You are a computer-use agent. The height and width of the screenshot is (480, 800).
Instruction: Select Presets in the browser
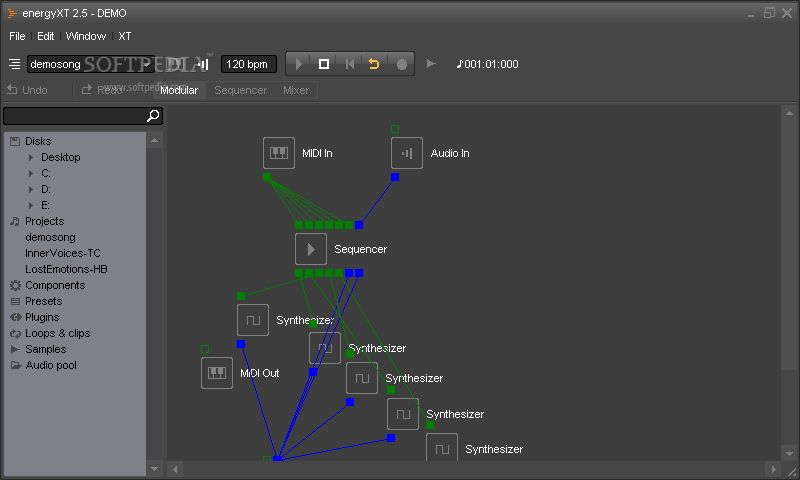[43, 301]
